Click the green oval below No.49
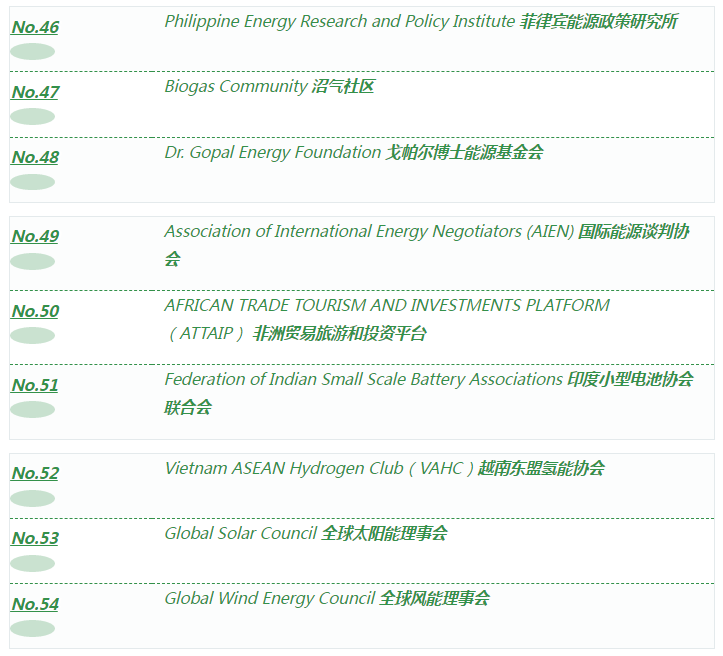The width and height of the screenshot is (723, 656). (32, 261)
